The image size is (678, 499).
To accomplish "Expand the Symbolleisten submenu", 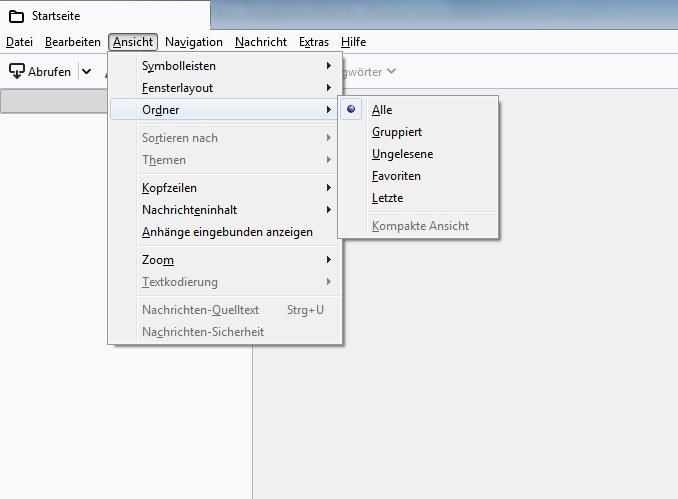I will click(x=179, y=66).
